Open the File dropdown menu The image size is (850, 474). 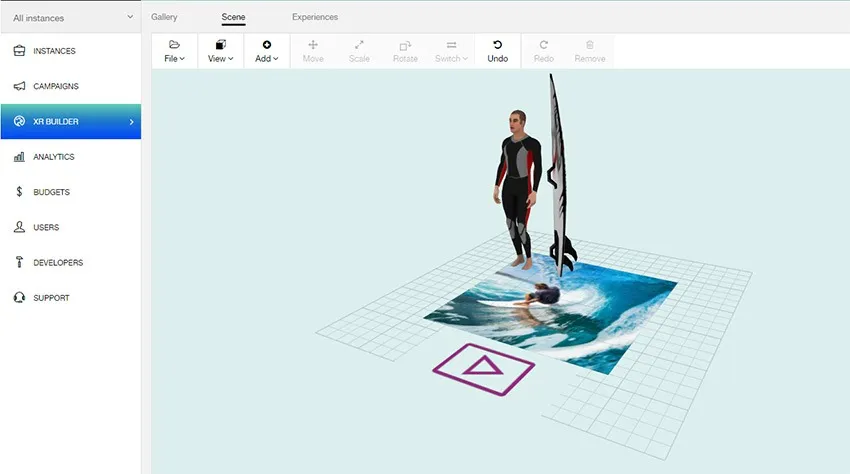(175, 52)
